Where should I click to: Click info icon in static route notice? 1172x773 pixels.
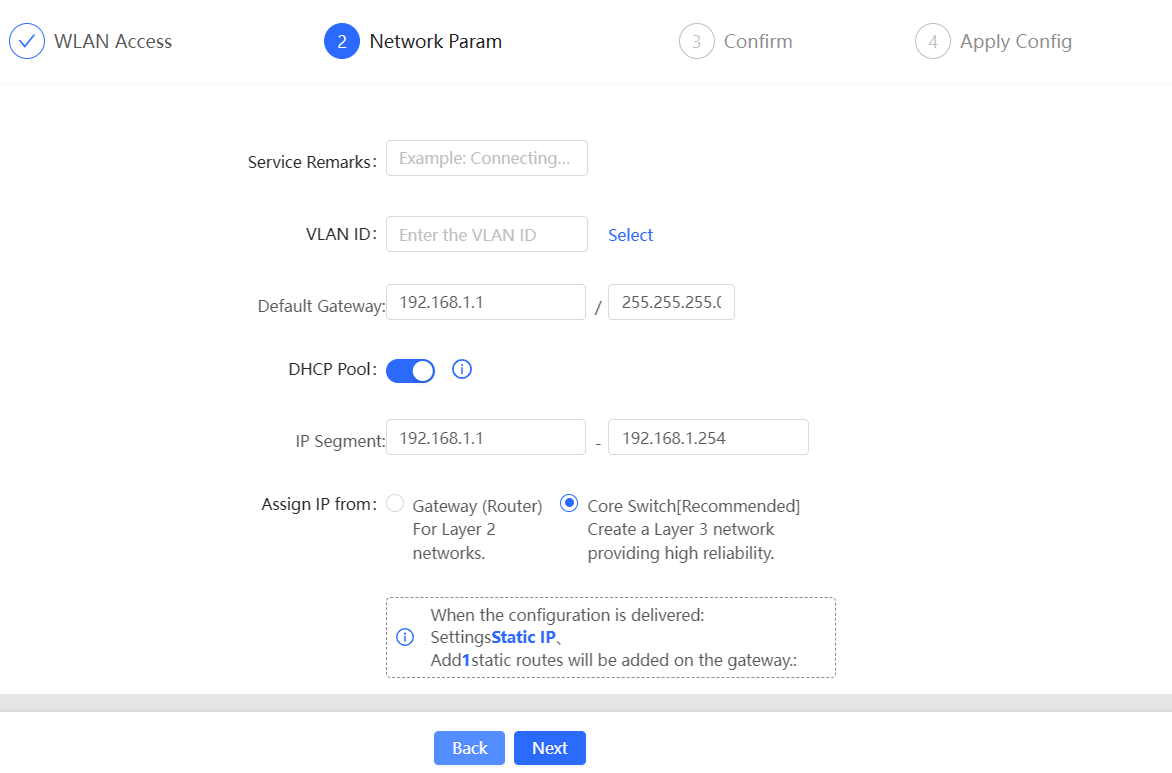pyautogui.click(x=405, y=637)
